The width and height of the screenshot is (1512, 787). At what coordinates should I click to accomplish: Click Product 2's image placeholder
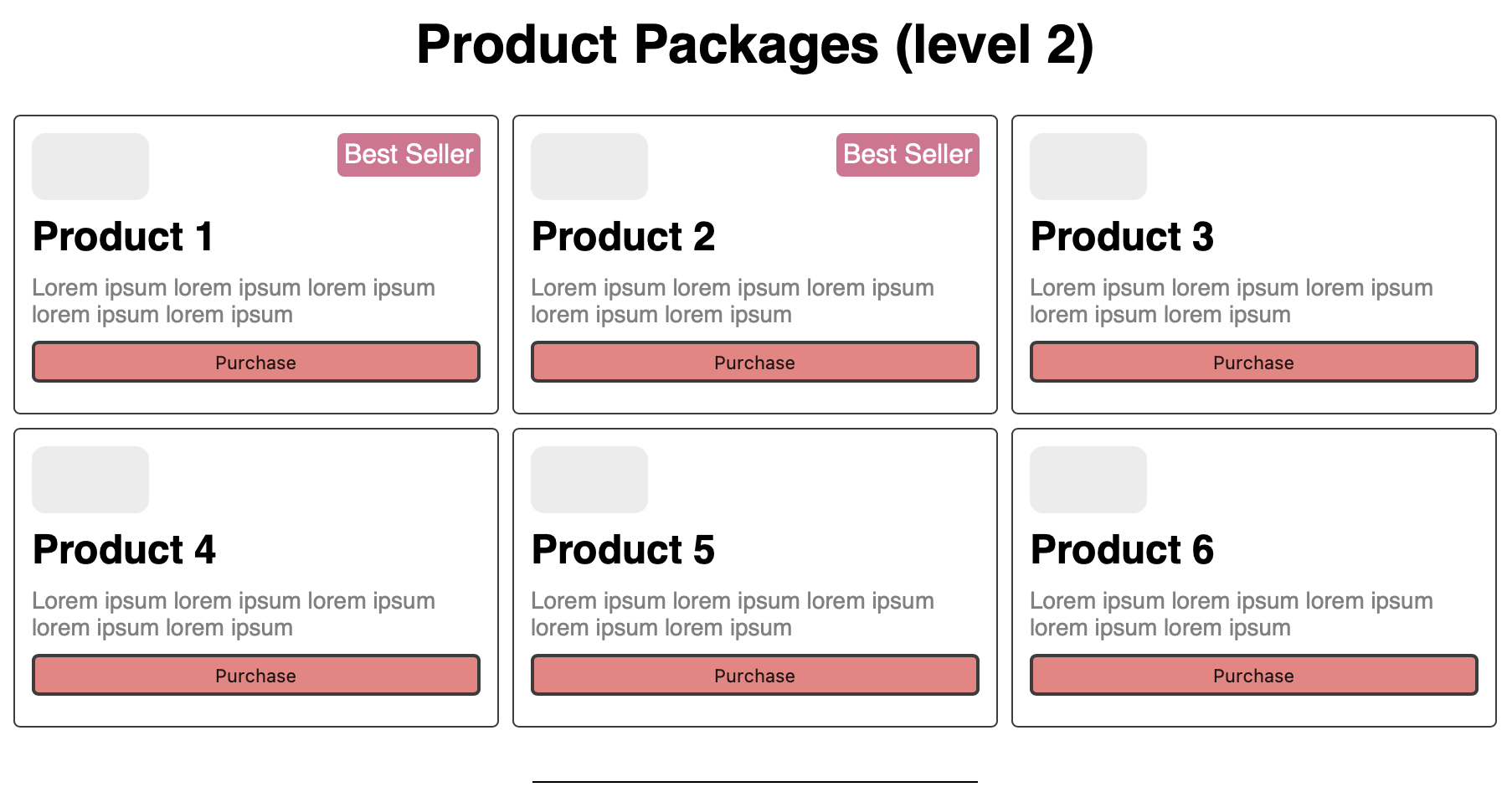[589, 167]
